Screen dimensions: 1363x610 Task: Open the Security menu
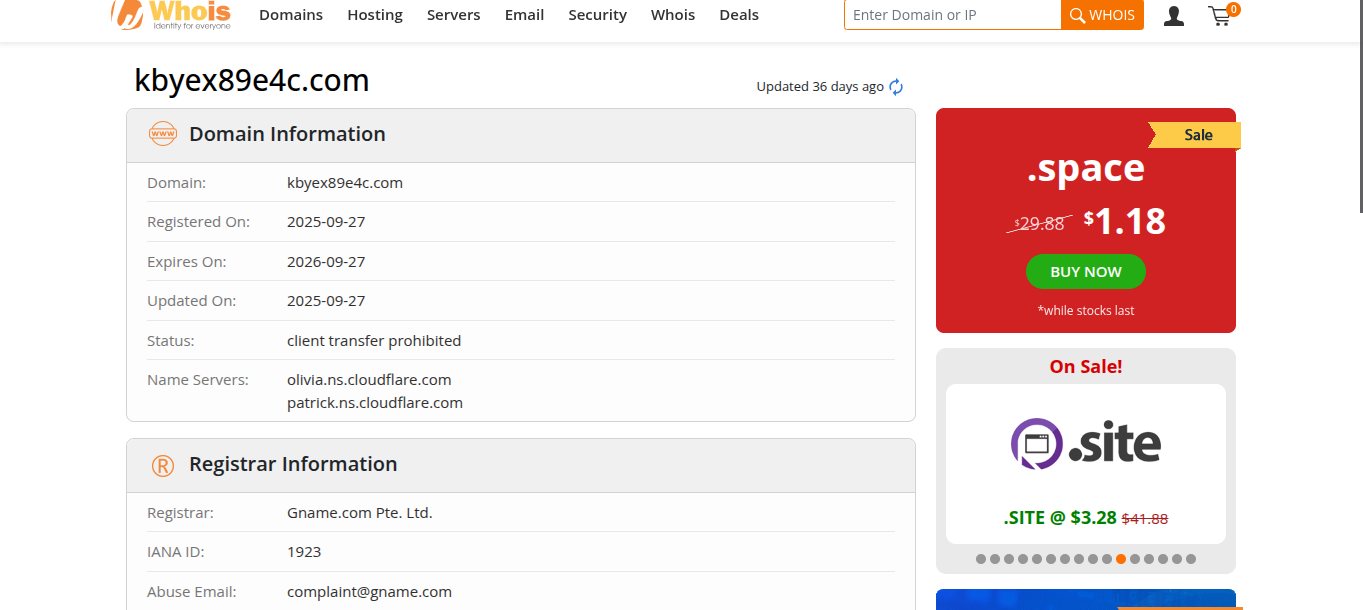(x=597, y=15)
